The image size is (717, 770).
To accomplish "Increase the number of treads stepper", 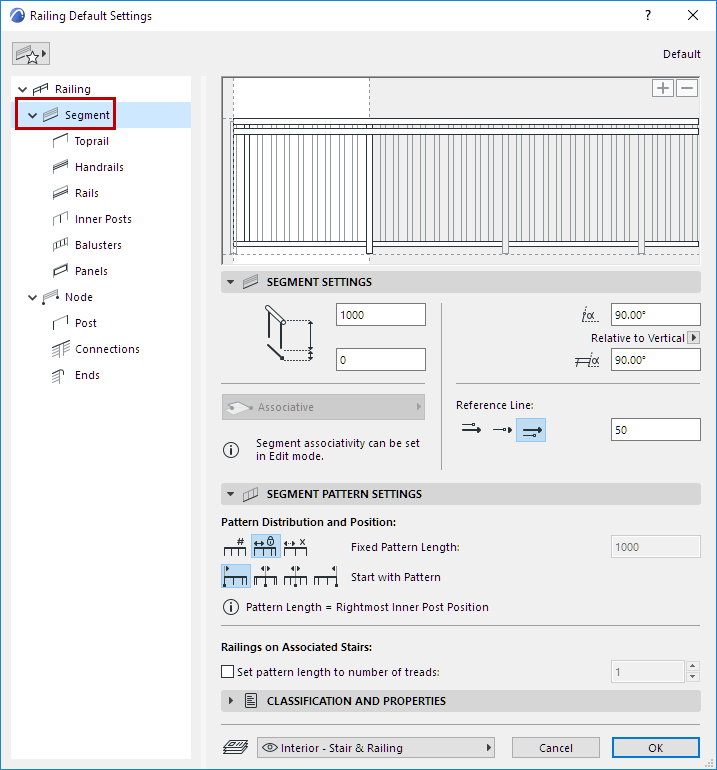I will [x=692, y=666].
